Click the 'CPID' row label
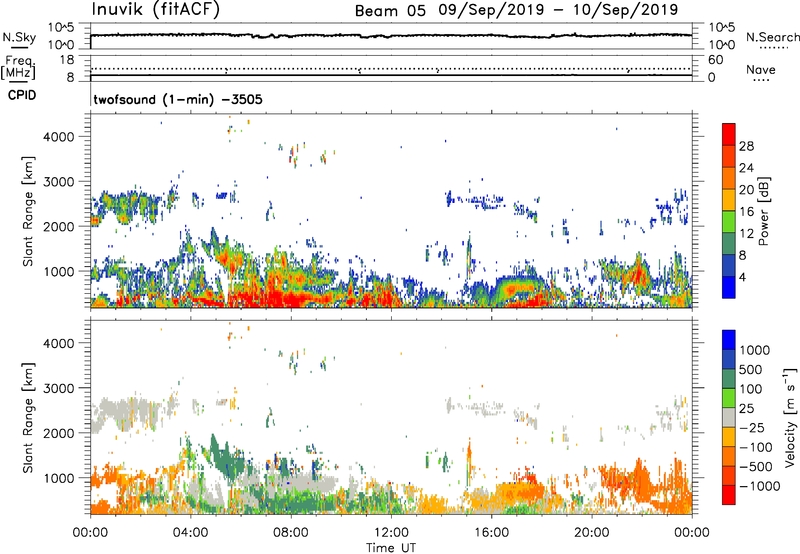The width and height of the screenshot is (800, 554). pyautogui.click(x=22, y=95)
